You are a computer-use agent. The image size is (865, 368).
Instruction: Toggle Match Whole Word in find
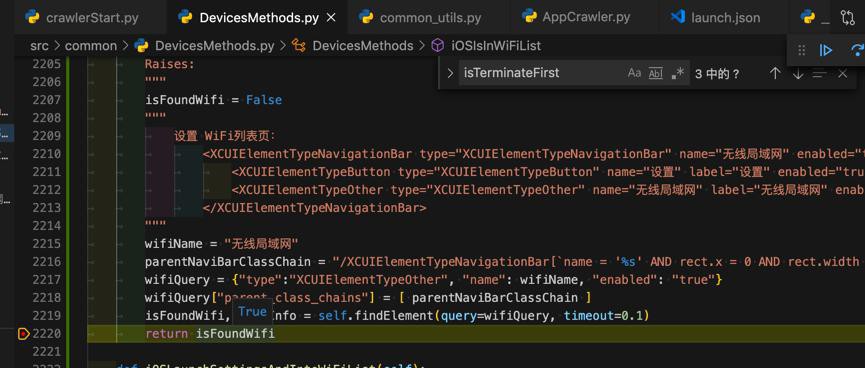tap(655, 73)
